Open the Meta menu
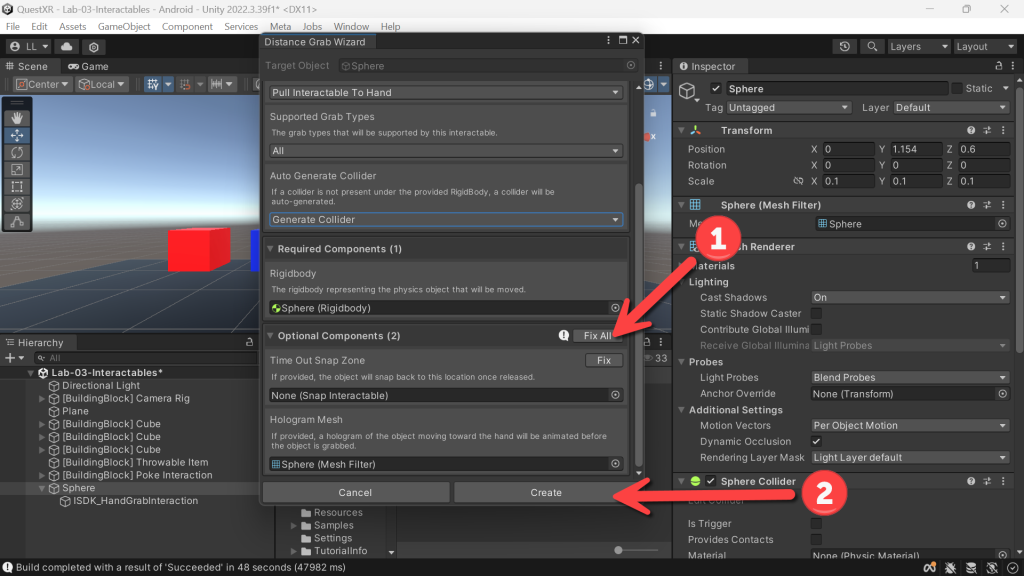 coord(280,26)
